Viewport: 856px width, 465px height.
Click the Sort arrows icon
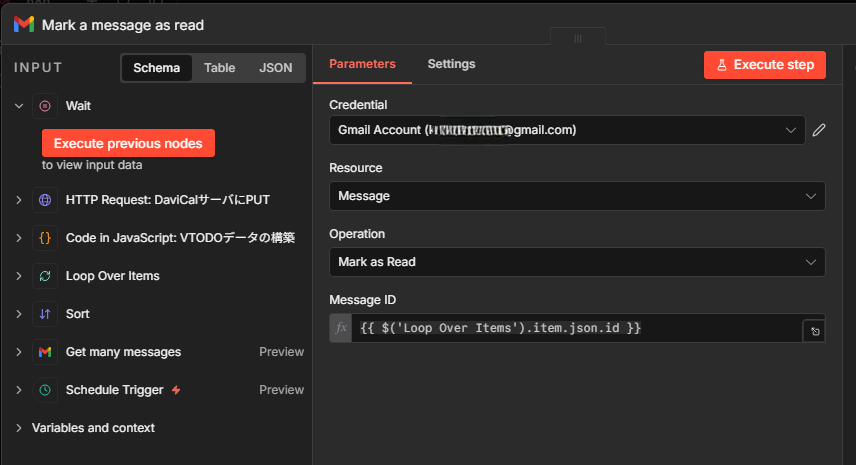coord(45,314)
